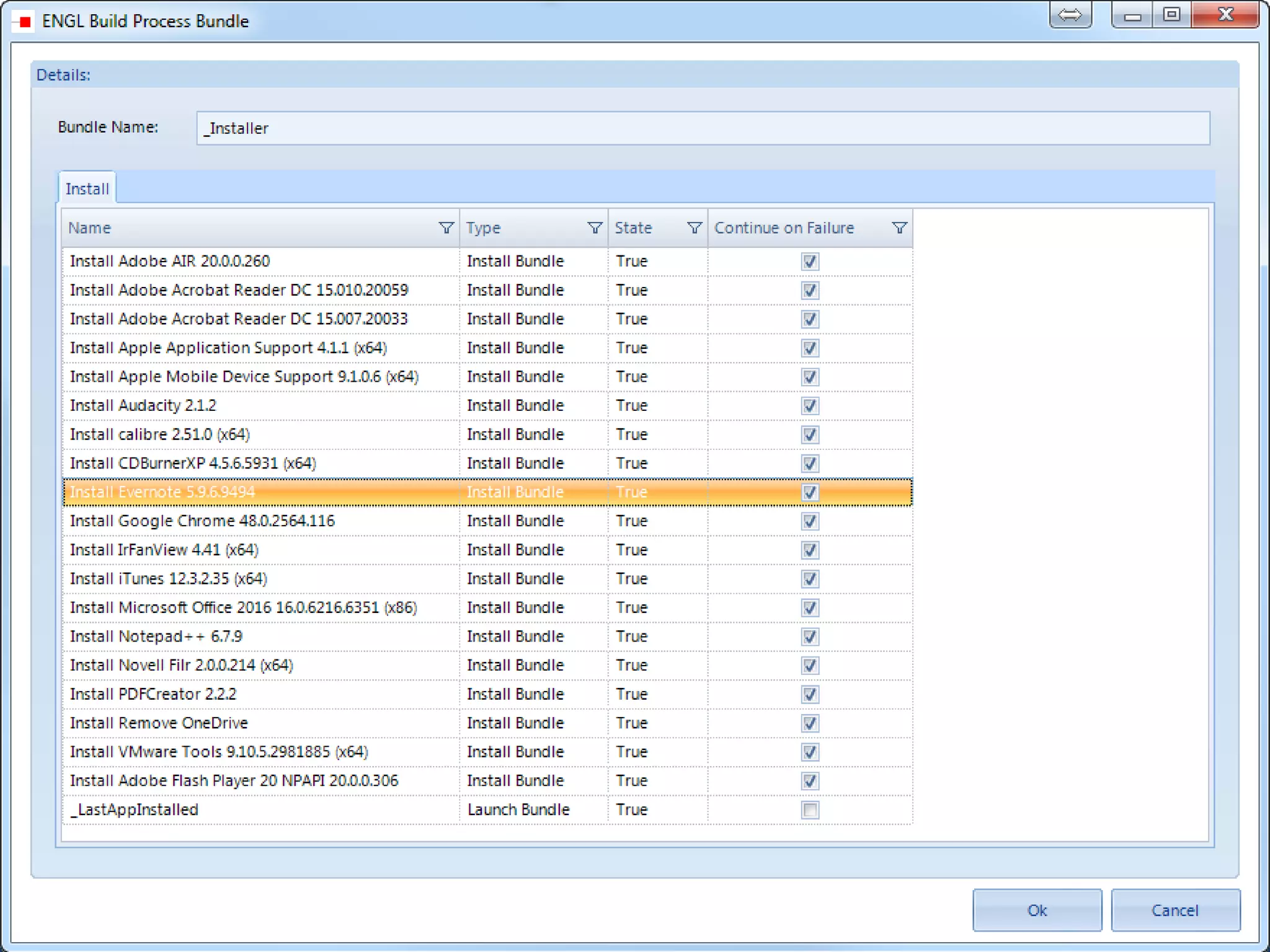Sort by Continue on Failure column header
The height and width of the screenshot is (952, 1270).
(810, 227)
